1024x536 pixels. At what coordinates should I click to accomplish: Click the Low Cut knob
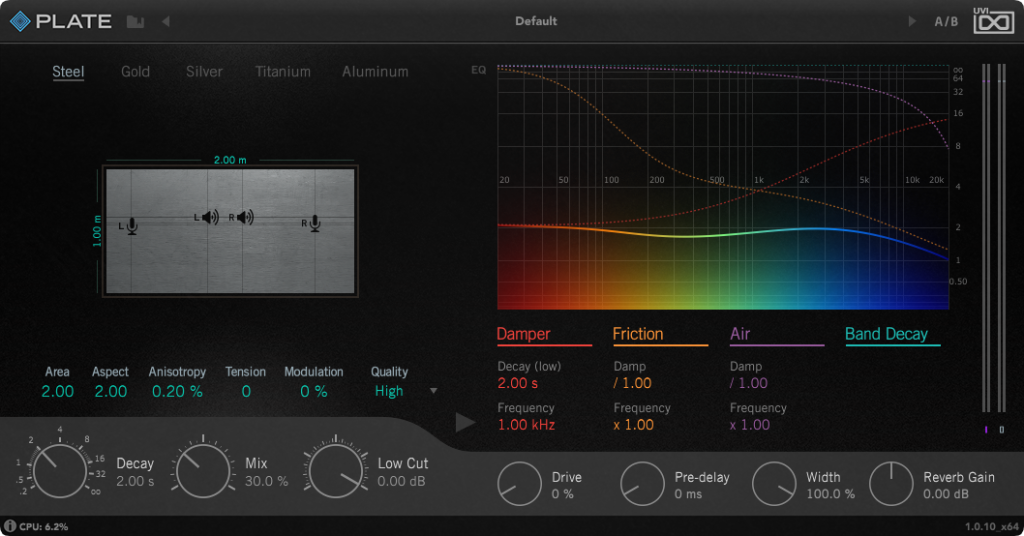click(x=335, y=470)
